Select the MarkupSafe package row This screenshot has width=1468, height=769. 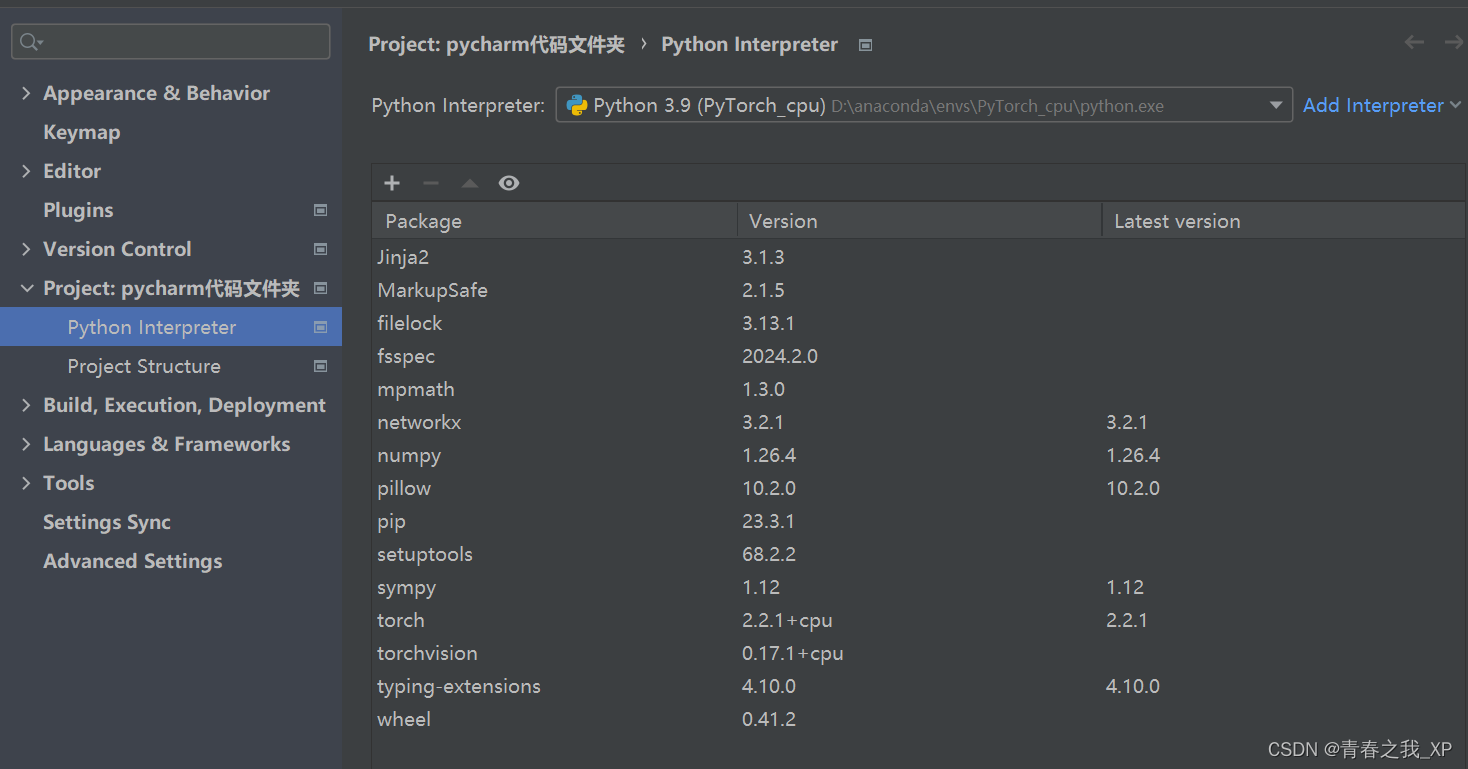click(918, 290)
